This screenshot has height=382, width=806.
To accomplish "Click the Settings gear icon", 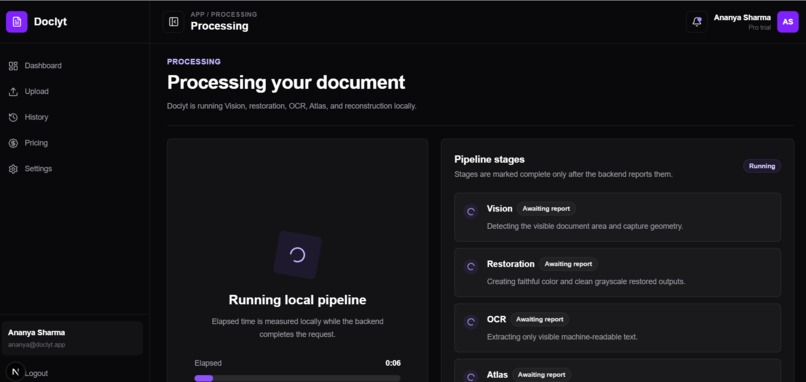I will coord(13,169).
